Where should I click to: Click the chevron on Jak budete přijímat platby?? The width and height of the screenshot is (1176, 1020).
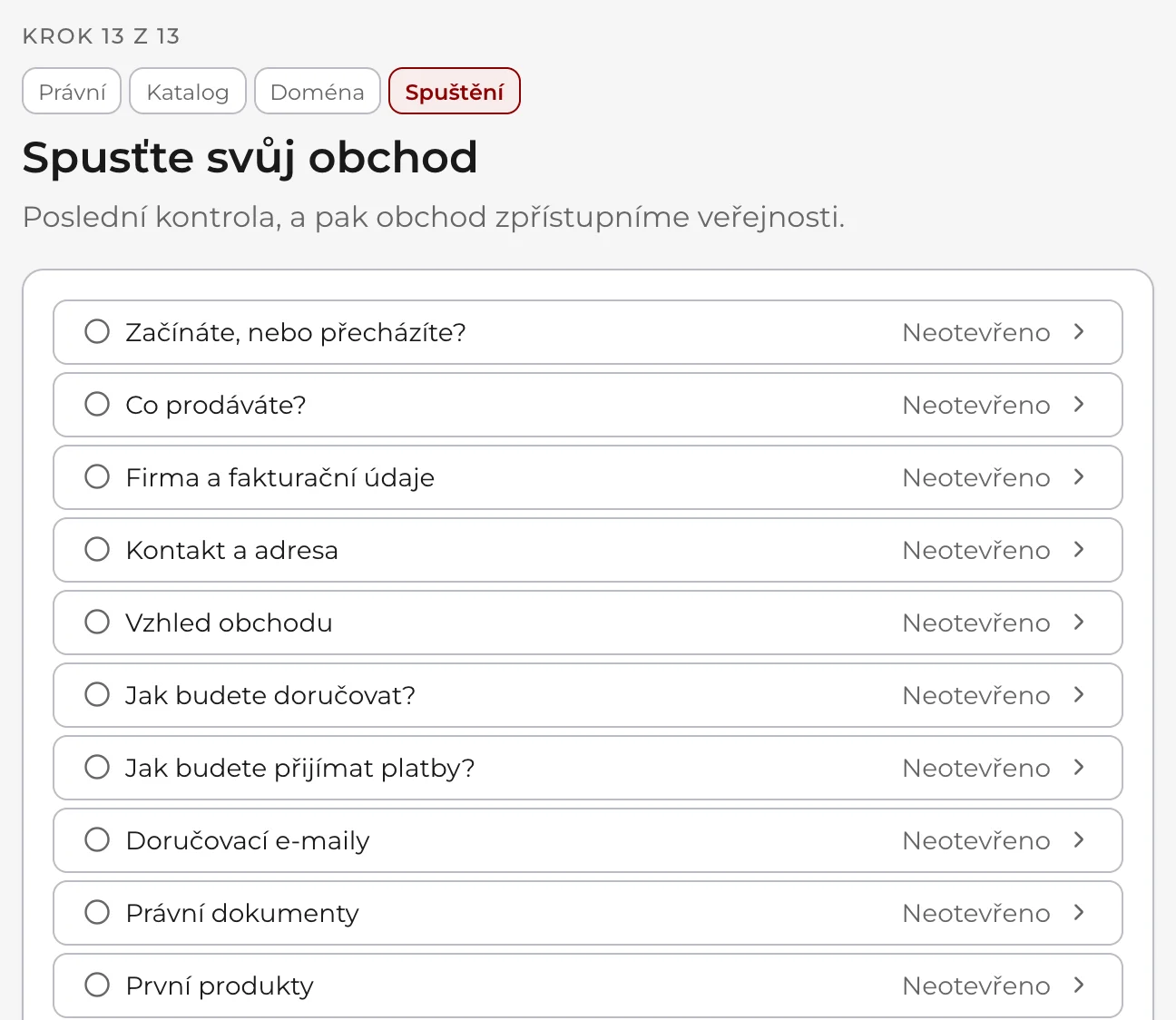coord(1079,768)
